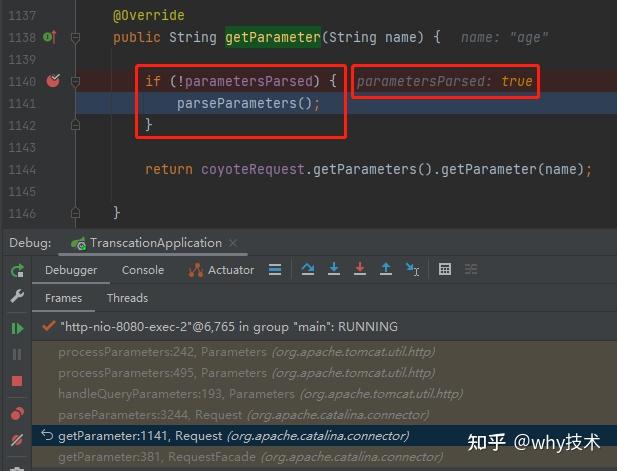This screenshot has height=471, width=617.
Task: Click the Step Into icon
Action: point(334,269)
